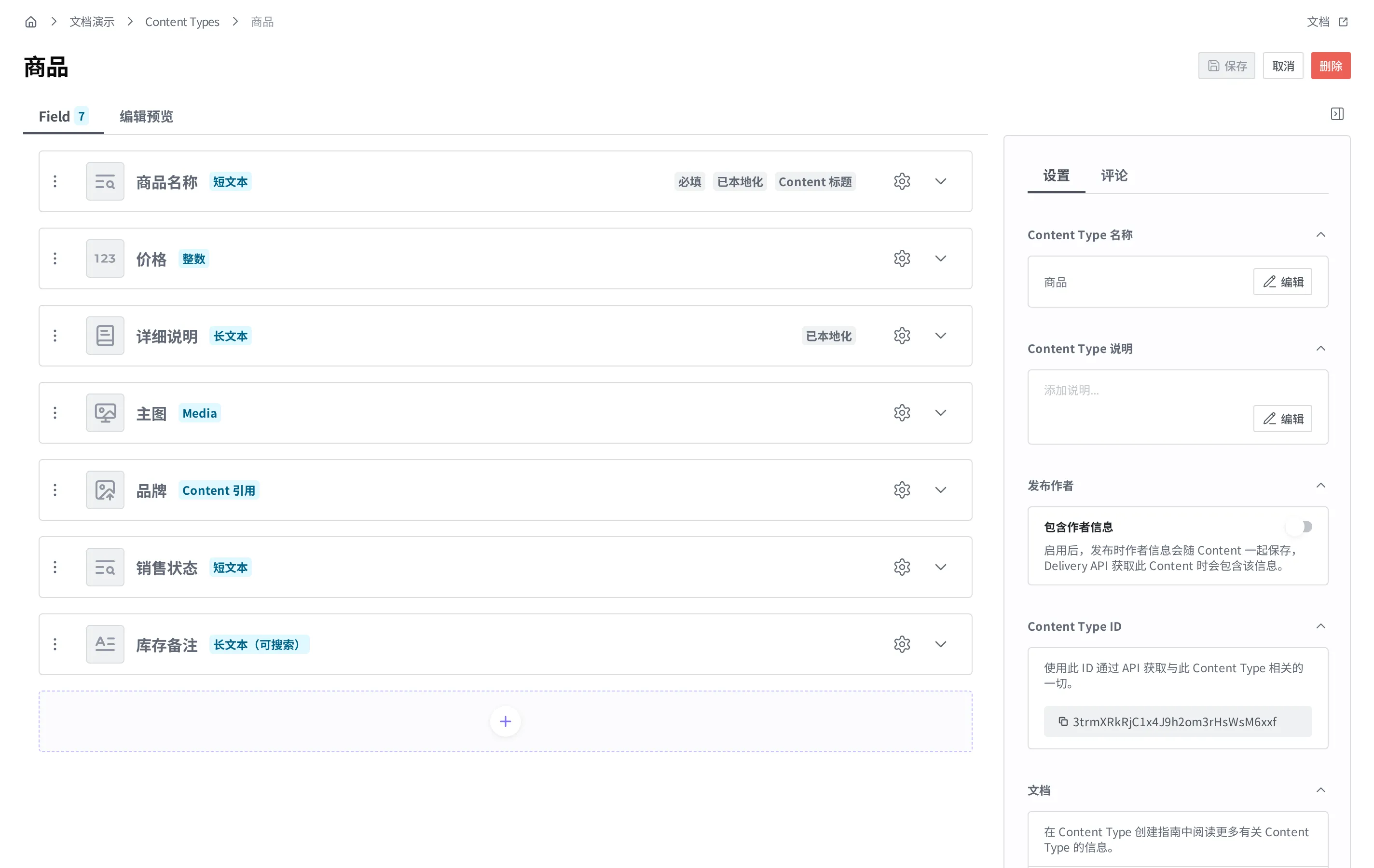The width and height of the screenshot is (1374, 868).
Task: Collapse the Content Type 名称 section
Action: [x=1320, y=234]
